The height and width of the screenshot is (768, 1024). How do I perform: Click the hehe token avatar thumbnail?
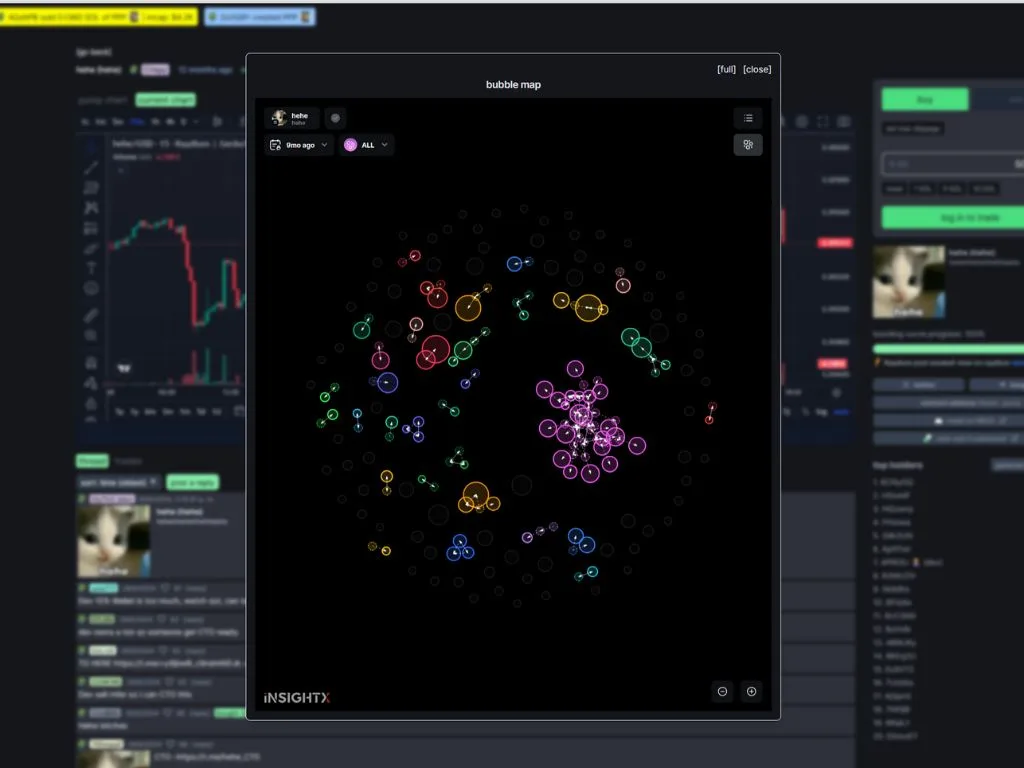(908, 281)
